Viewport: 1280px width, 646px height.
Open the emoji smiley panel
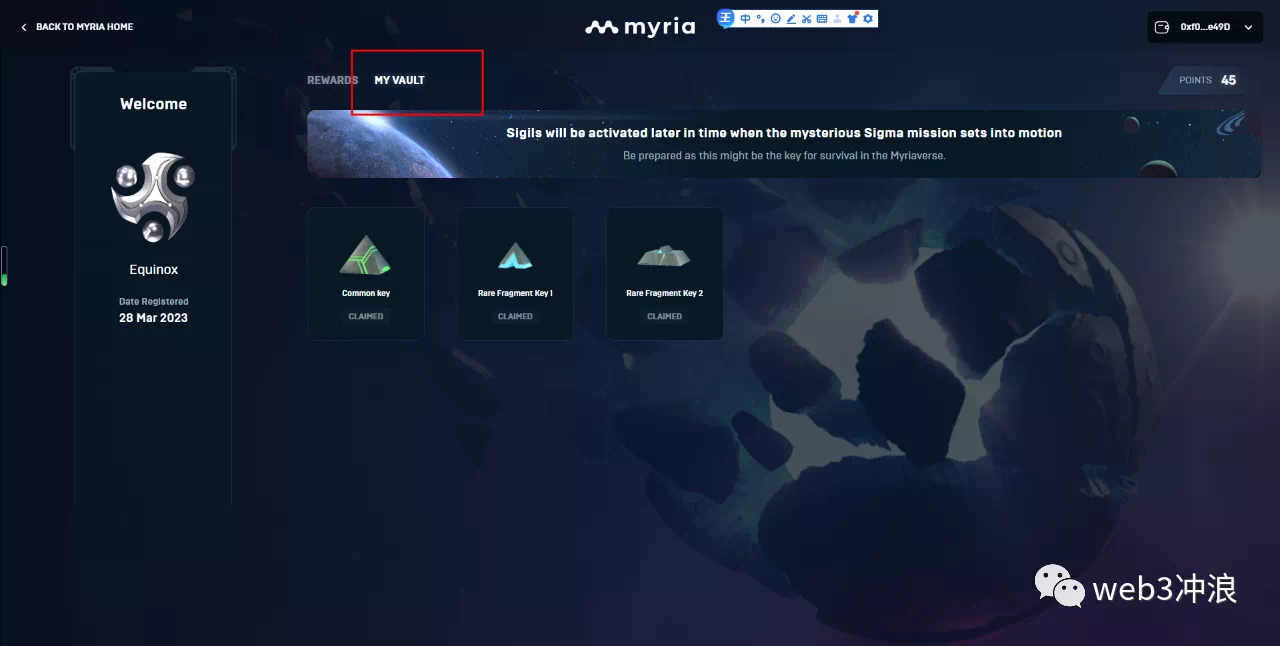pos(775,18)
